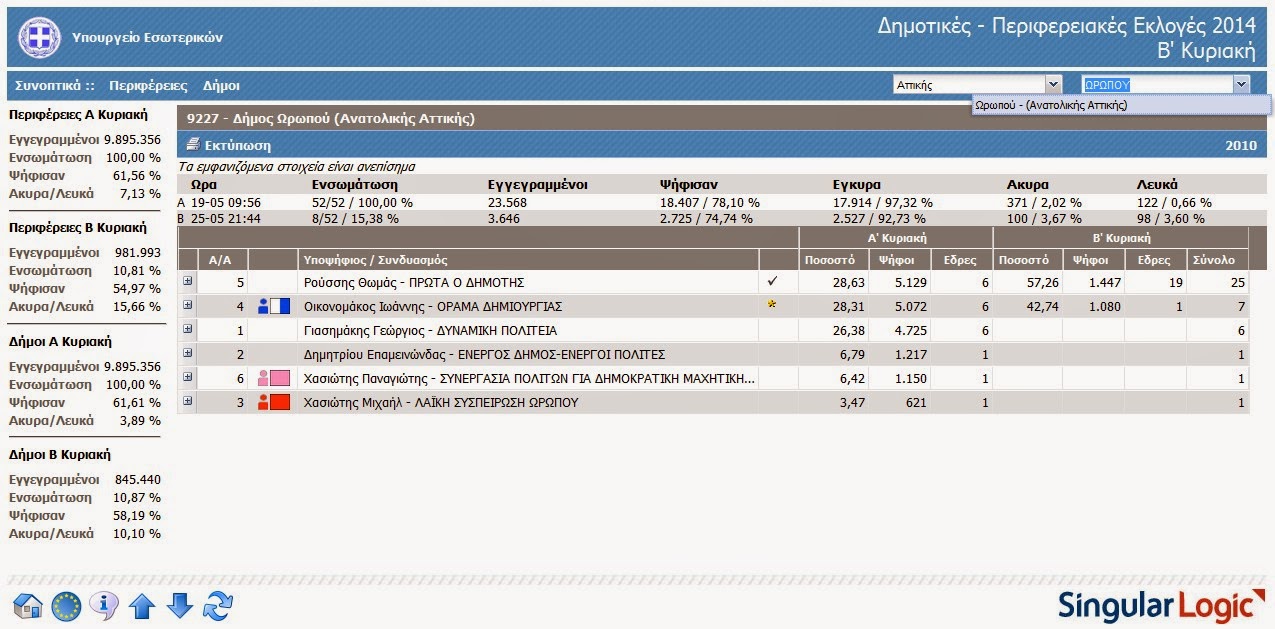Screen dimensions: 1275x629
Task: Click the SingularLogic logo
Action: tap(1161, 605)
